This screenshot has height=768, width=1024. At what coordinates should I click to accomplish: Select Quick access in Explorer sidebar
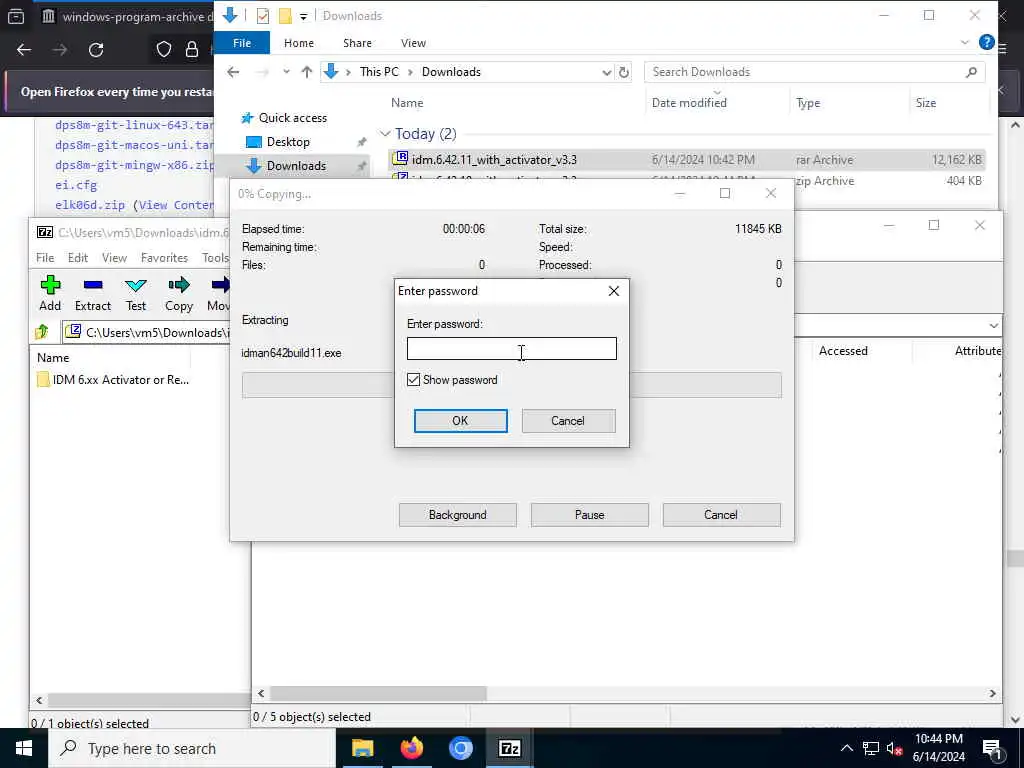(x=284, y=118)
